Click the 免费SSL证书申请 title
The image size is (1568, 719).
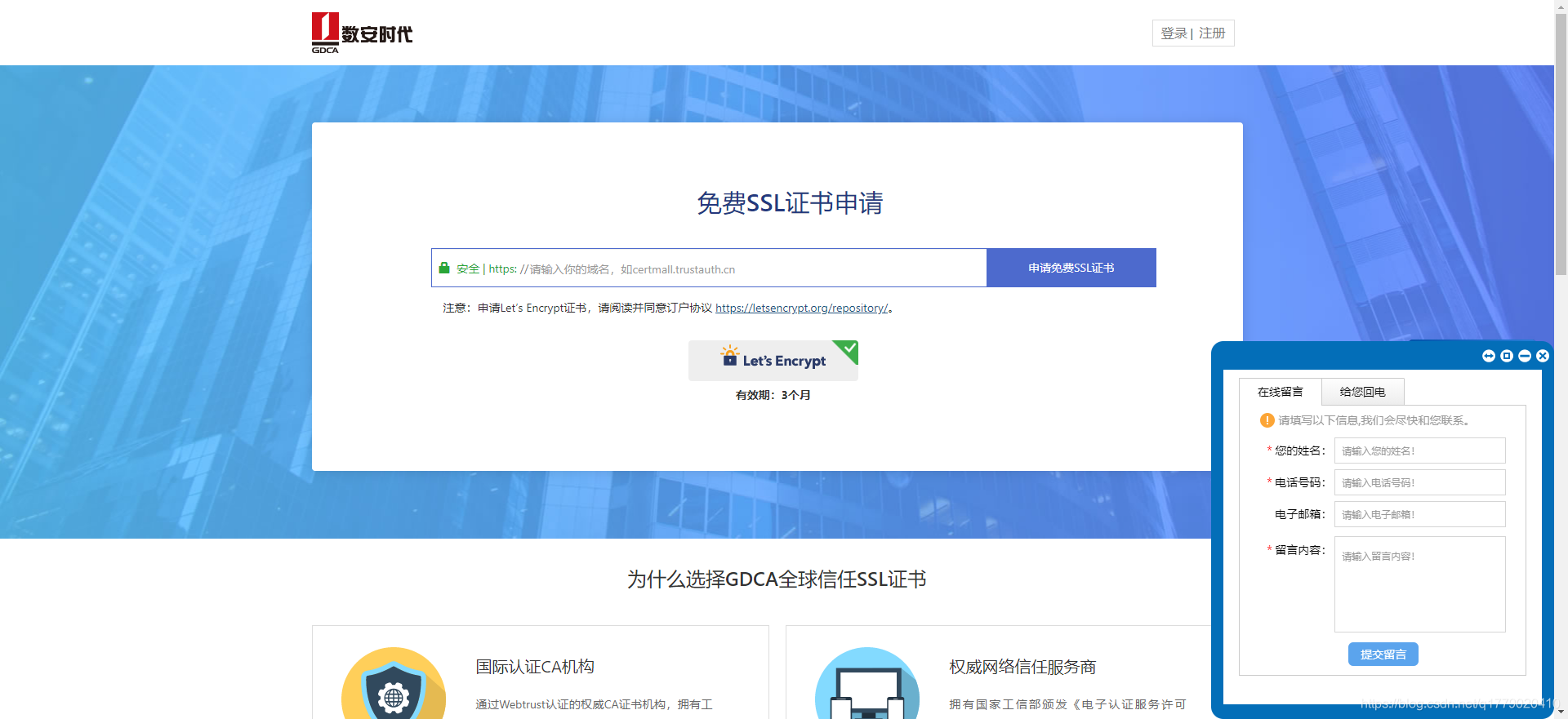tap(790, 202)
